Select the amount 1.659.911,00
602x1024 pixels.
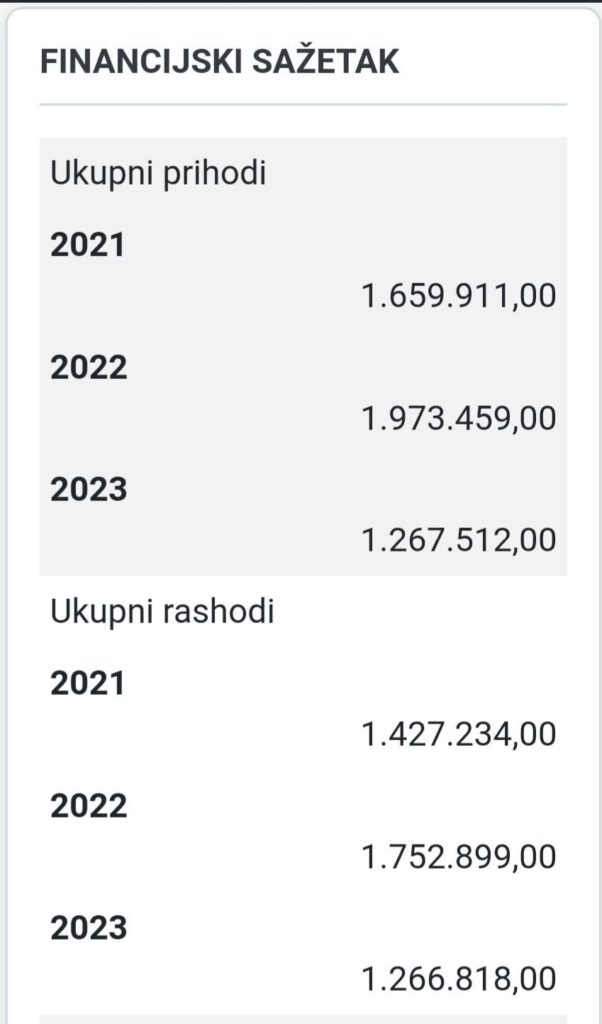(459, 296)
